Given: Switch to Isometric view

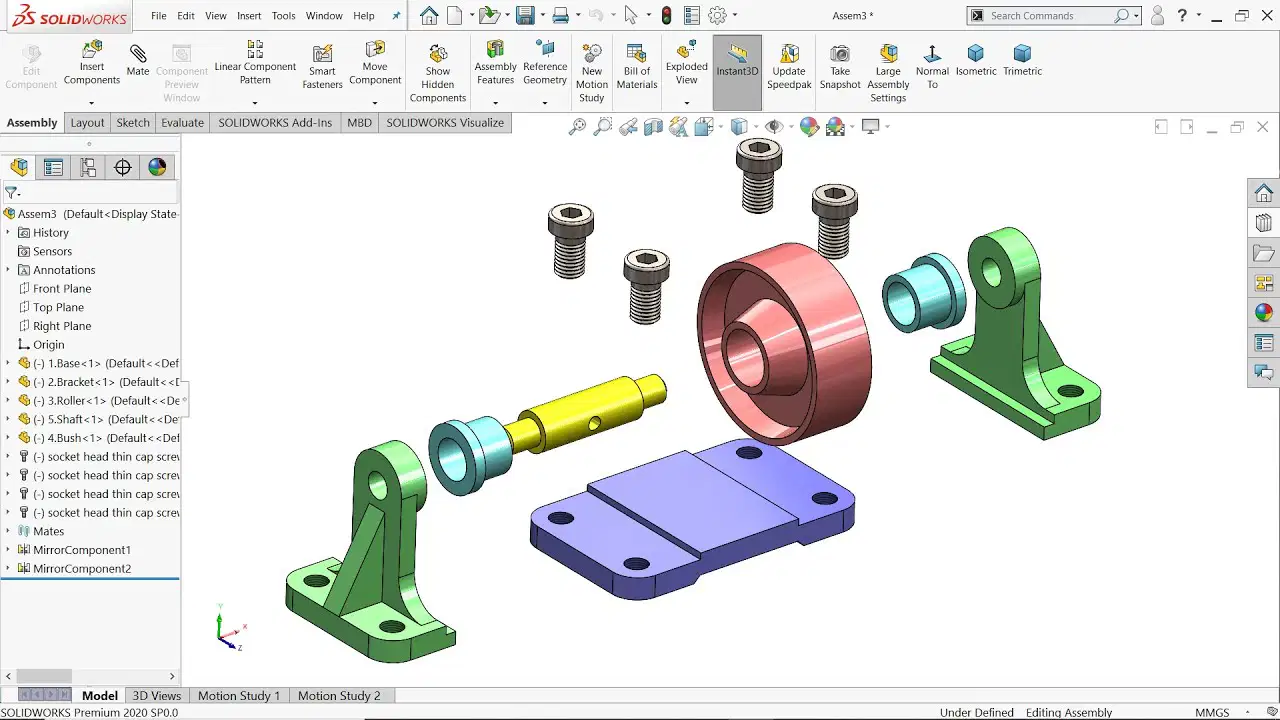Looking at the screenshot, I should (976, 60).
